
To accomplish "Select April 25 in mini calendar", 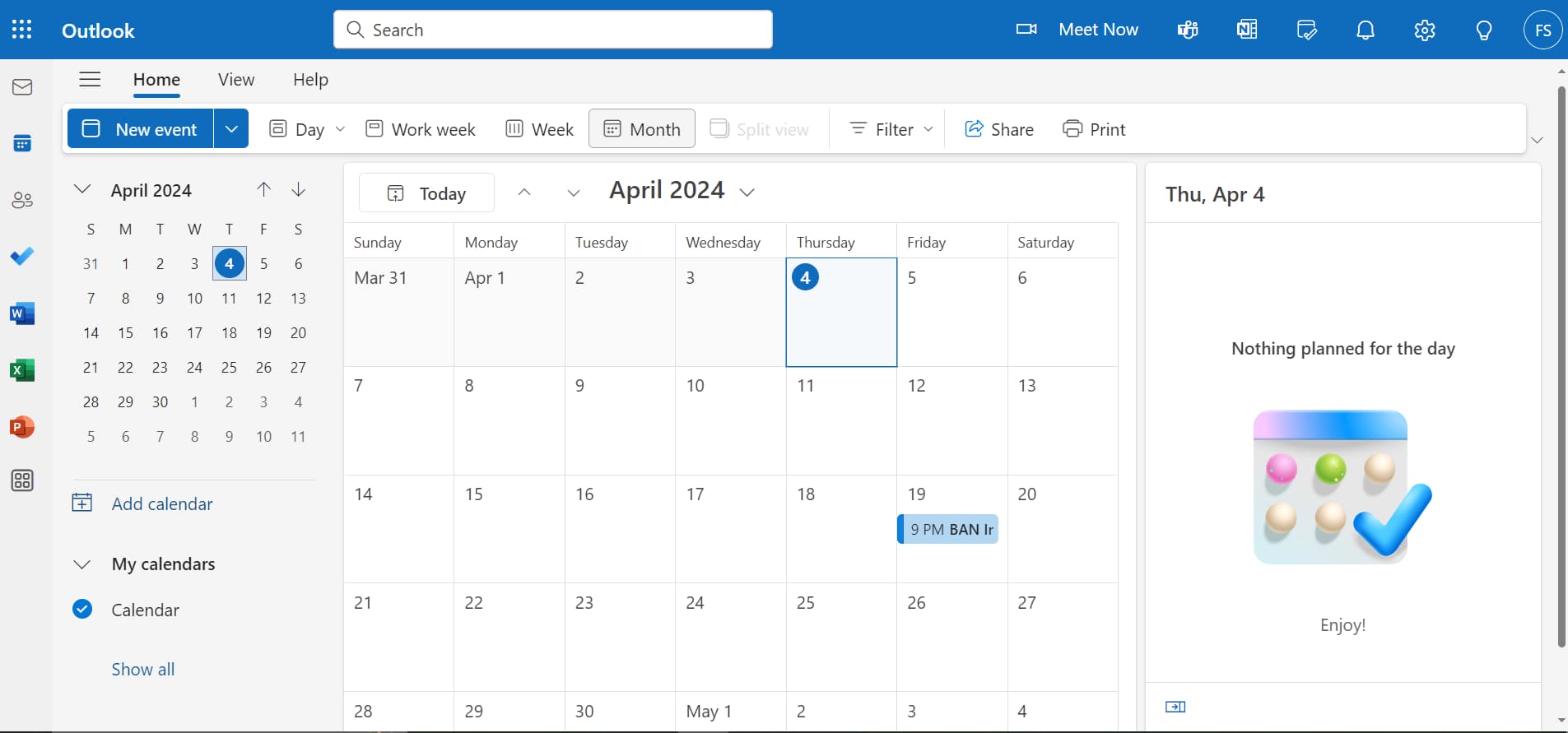I will [x=229, y=367].
